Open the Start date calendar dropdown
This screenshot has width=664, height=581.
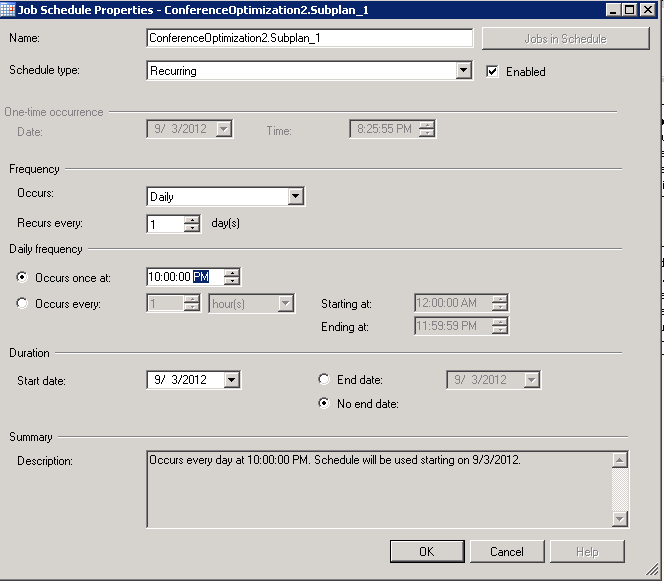click(231, 380)
